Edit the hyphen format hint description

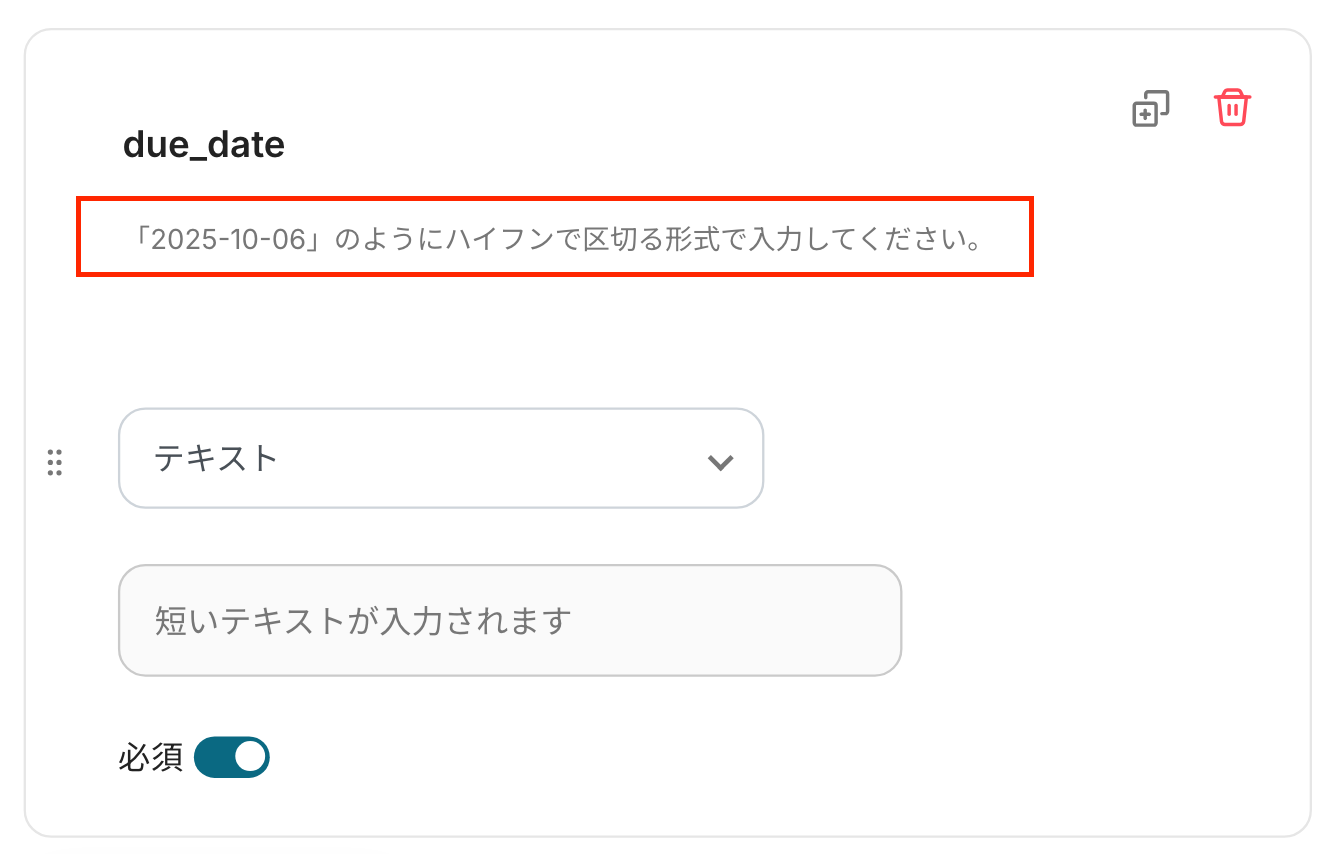555,241
